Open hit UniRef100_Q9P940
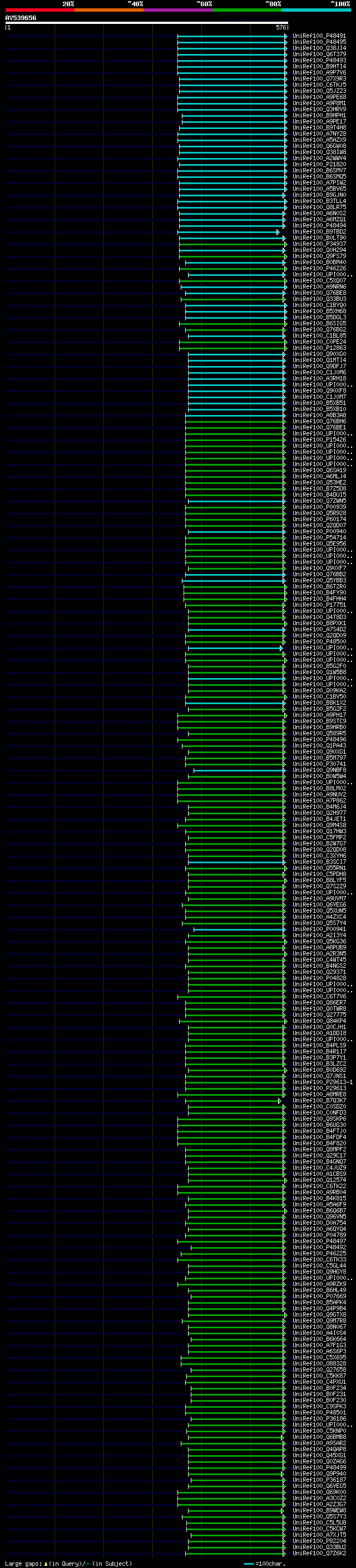 (x=319, y=1473)
